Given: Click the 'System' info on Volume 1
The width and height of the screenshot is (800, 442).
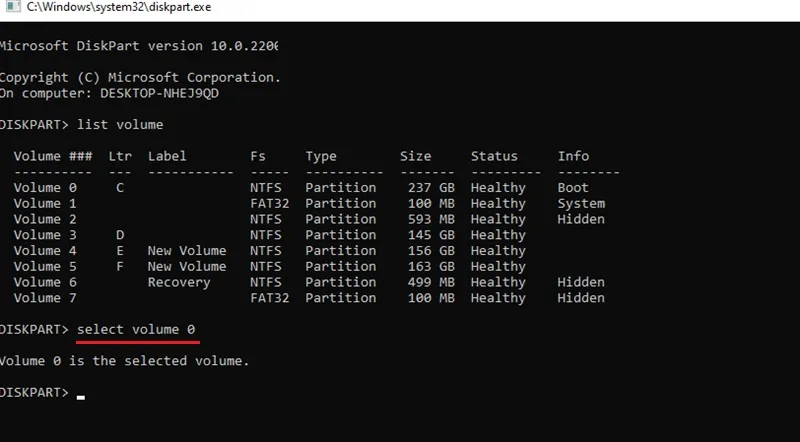Looking at the screenshot, I should [581, 204].
